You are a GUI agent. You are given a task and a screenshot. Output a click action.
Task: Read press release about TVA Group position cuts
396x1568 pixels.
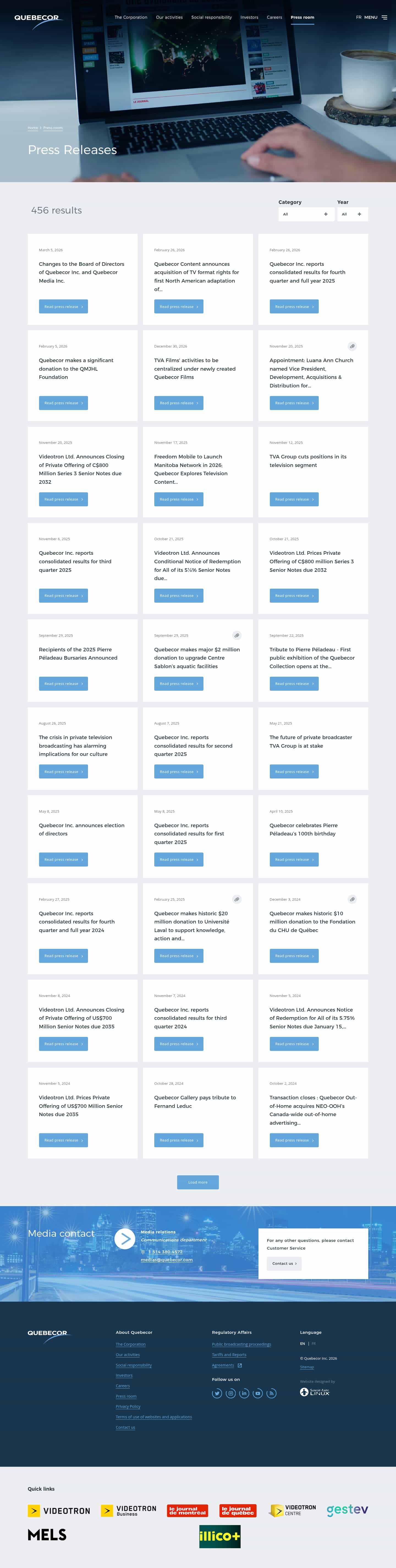[x=294, y=500]
